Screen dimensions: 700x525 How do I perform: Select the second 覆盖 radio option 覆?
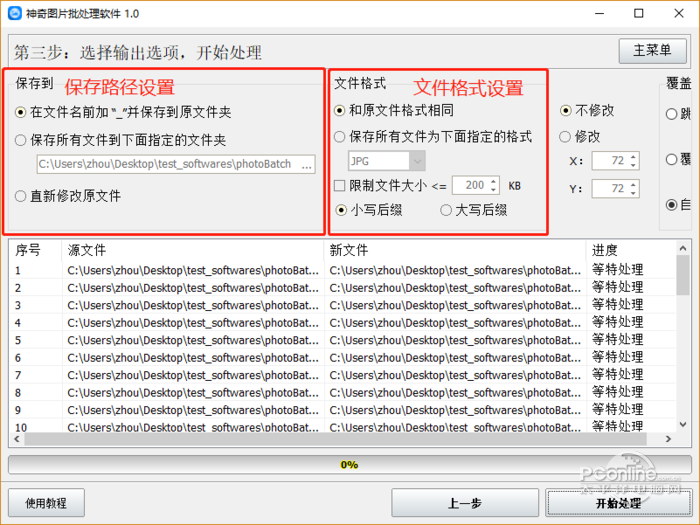pos(671,159)
